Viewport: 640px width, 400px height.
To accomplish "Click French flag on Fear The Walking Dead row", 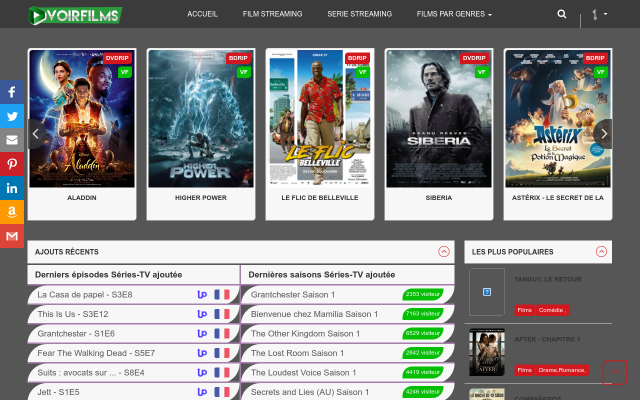I will coord(222,353).
